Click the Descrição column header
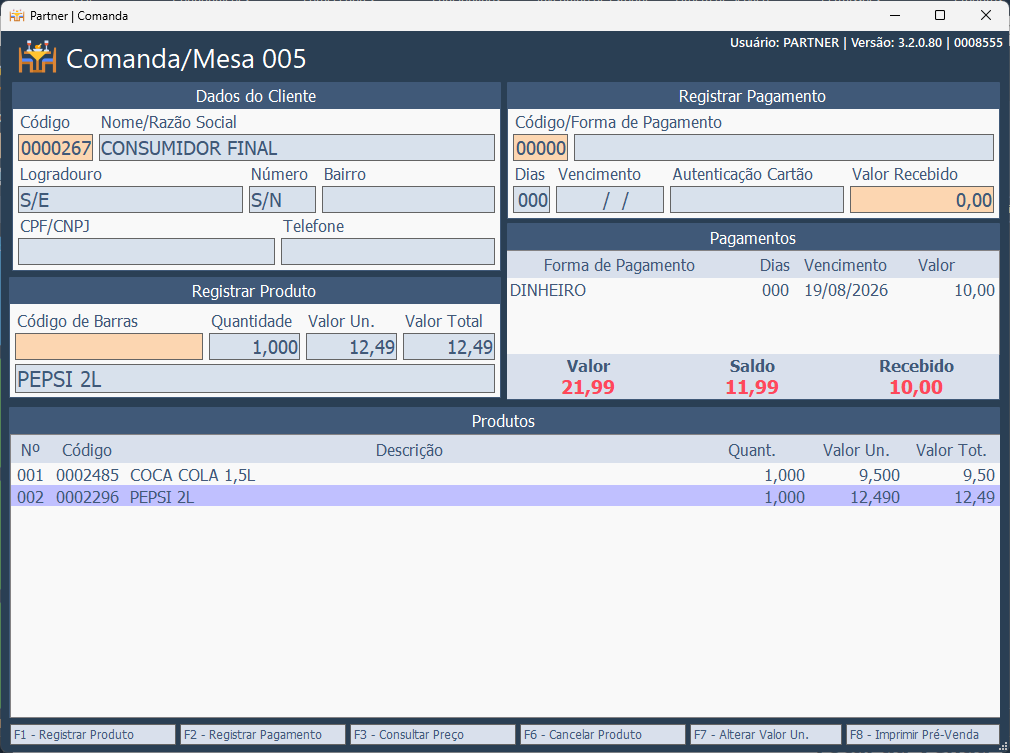This screenshot has height=753, width=1010. click(x=409, y=450)
